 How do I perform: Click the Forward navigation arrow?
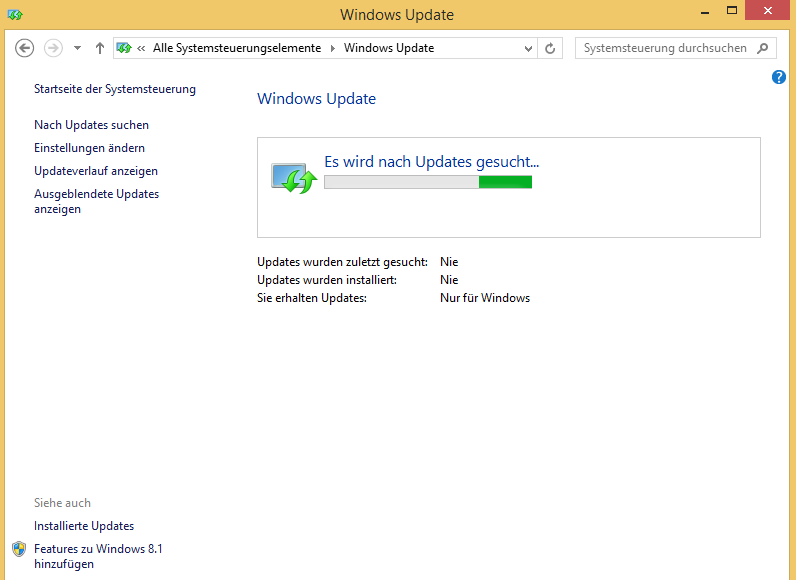tap(53, 48)
